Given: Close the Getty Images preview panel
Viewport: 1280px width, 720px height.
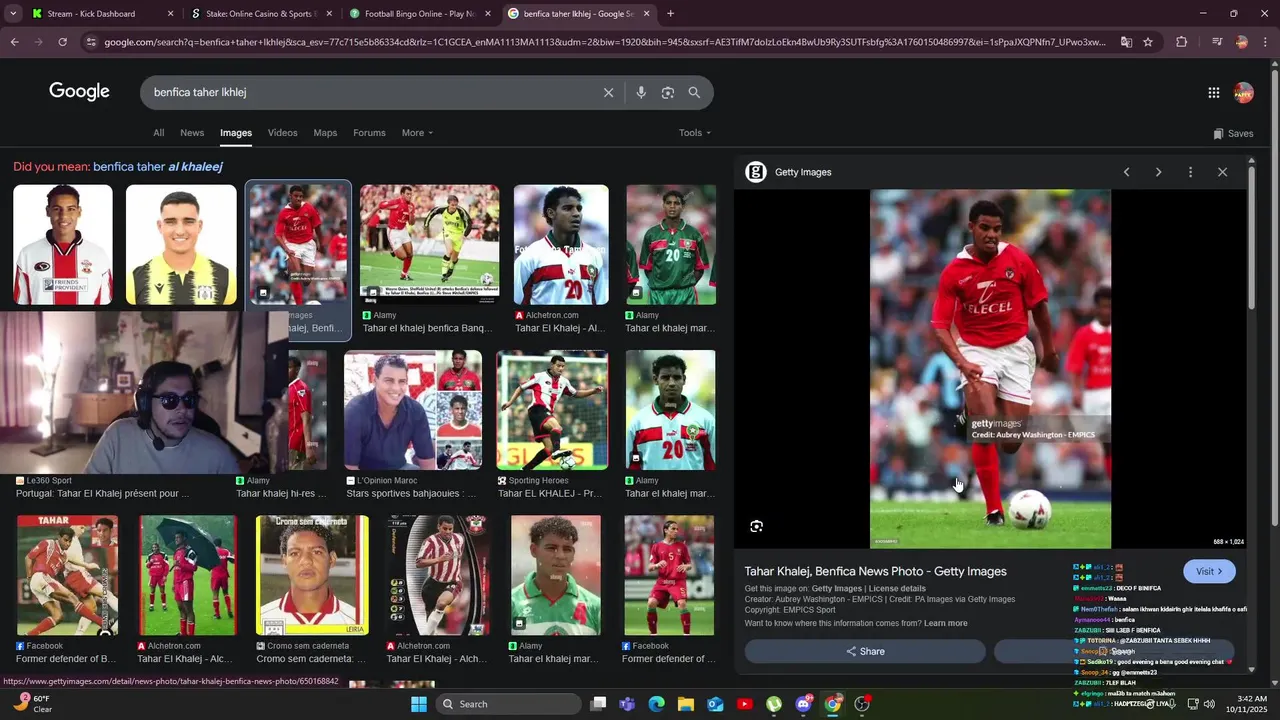Looking at the screenshot, I should click(1222, 172).
